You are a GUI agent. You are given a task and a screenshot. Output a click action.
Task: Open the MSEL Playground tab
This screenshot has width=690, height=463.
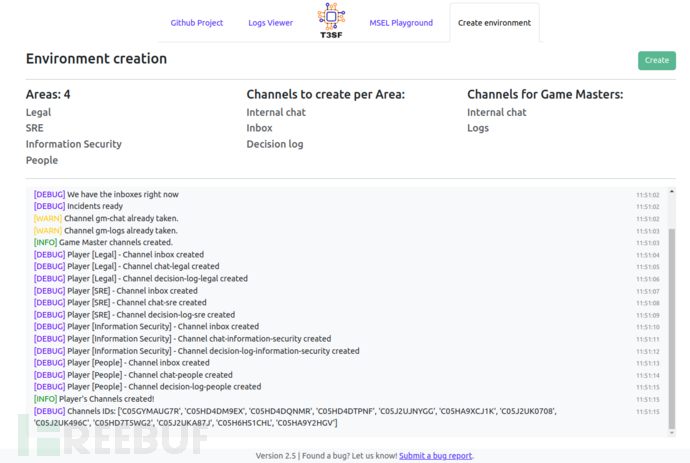(x=401, y=23)
